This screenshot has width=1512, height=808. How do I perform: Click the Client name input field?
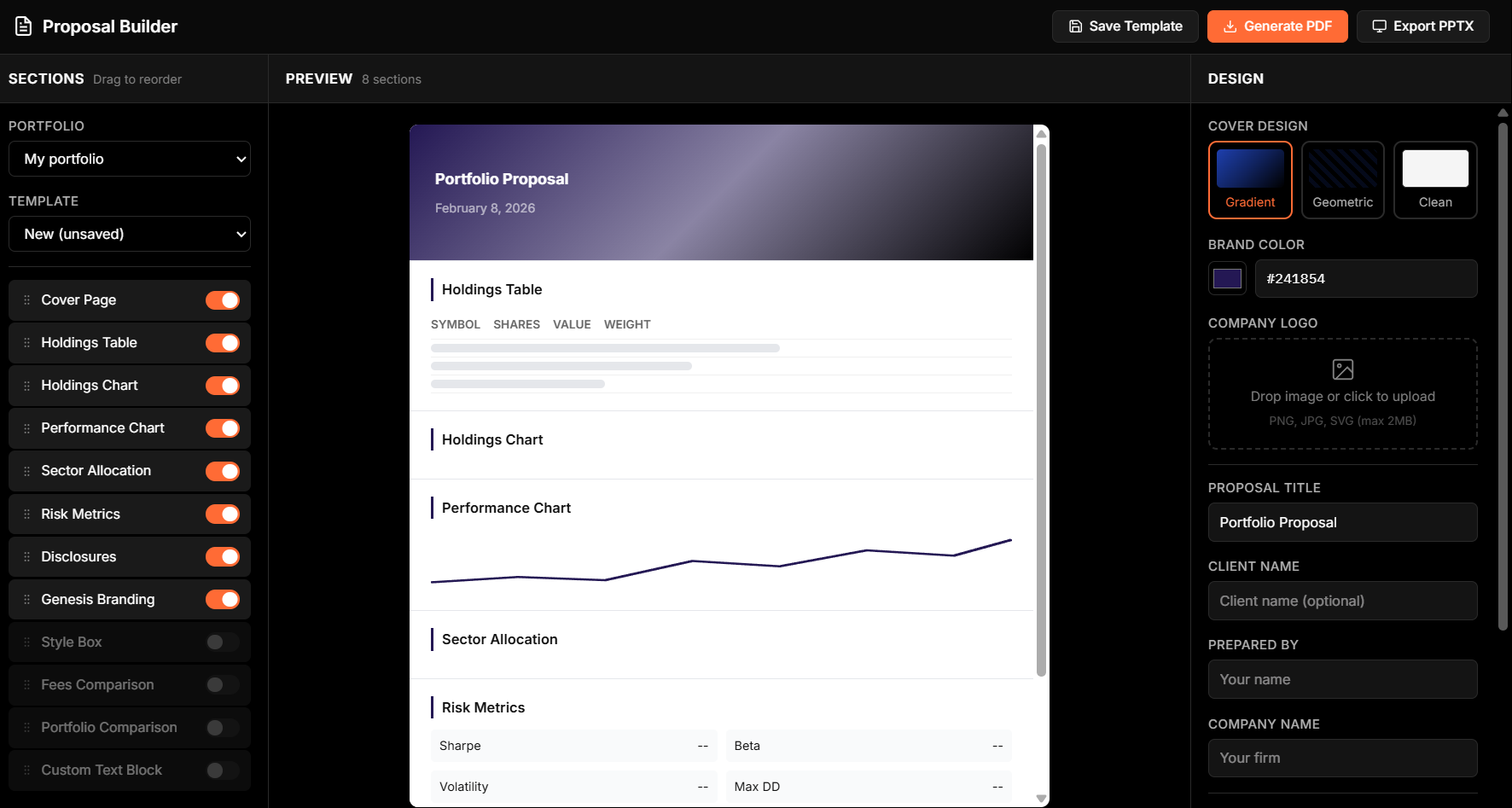pyautogui.click(x=1342, y=601)
